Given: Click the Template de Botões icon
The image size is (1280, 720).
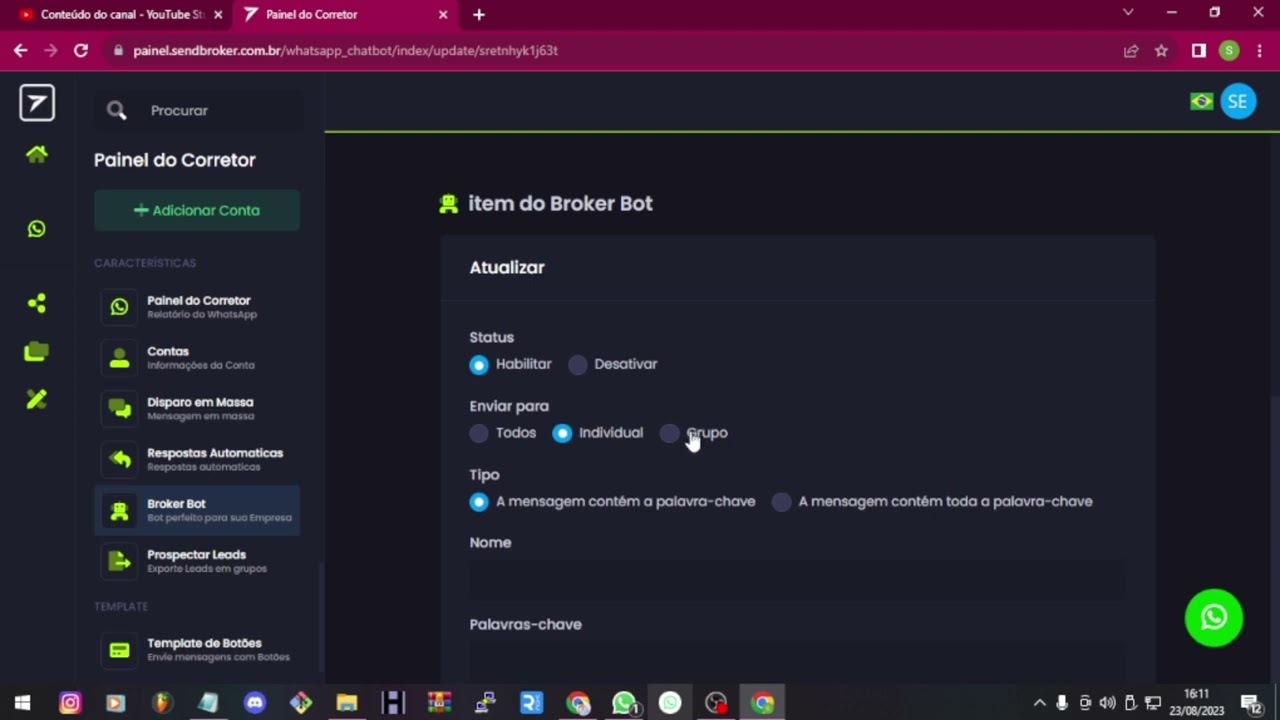Looking at the screenshot, I should pyautogui.click(x=119, y=650).
